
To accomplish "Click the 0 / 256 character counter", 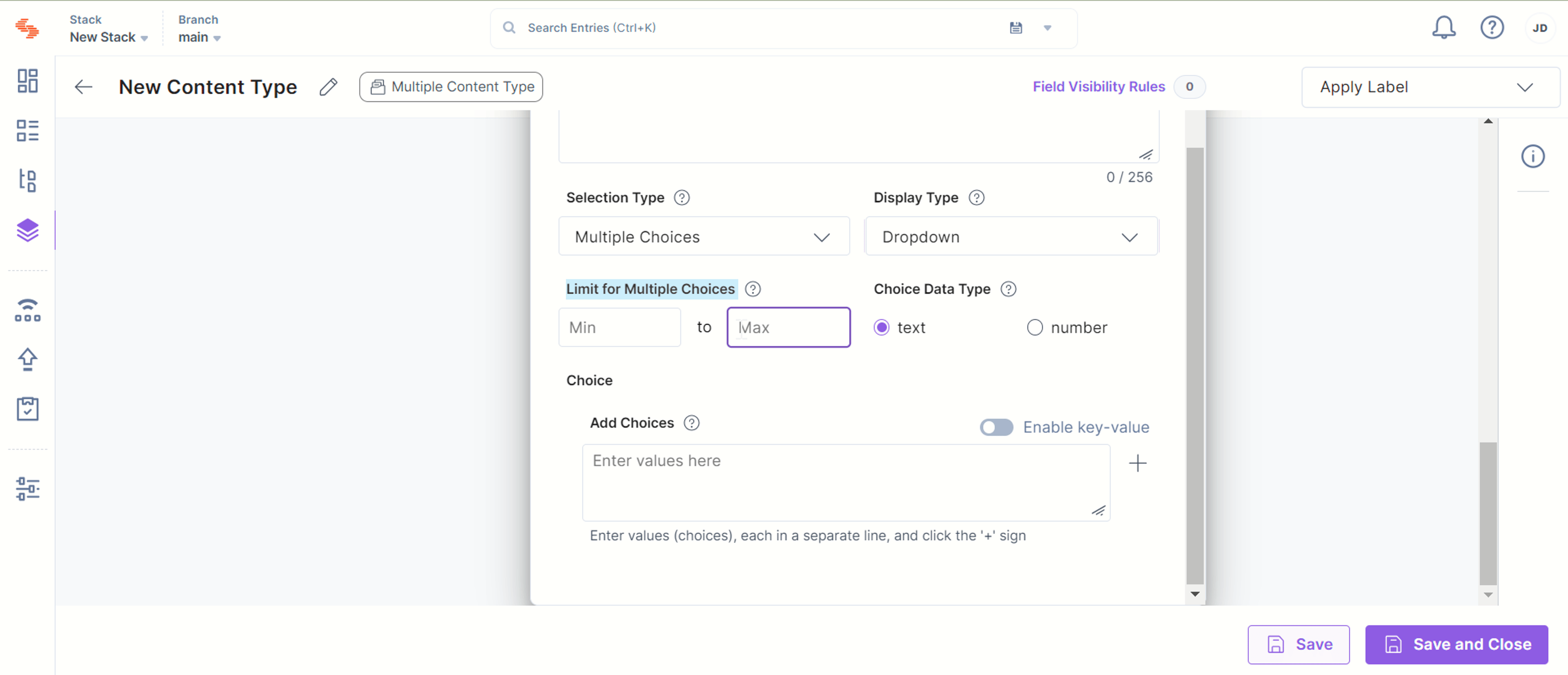I will coord(1129,177).
